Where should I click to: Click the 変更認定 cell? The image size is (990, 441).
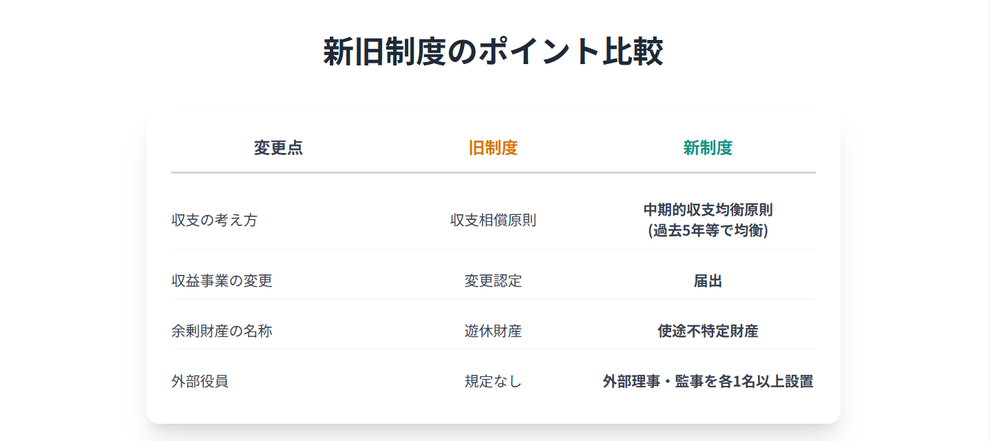pyautogui.click(x=493, y=281)
